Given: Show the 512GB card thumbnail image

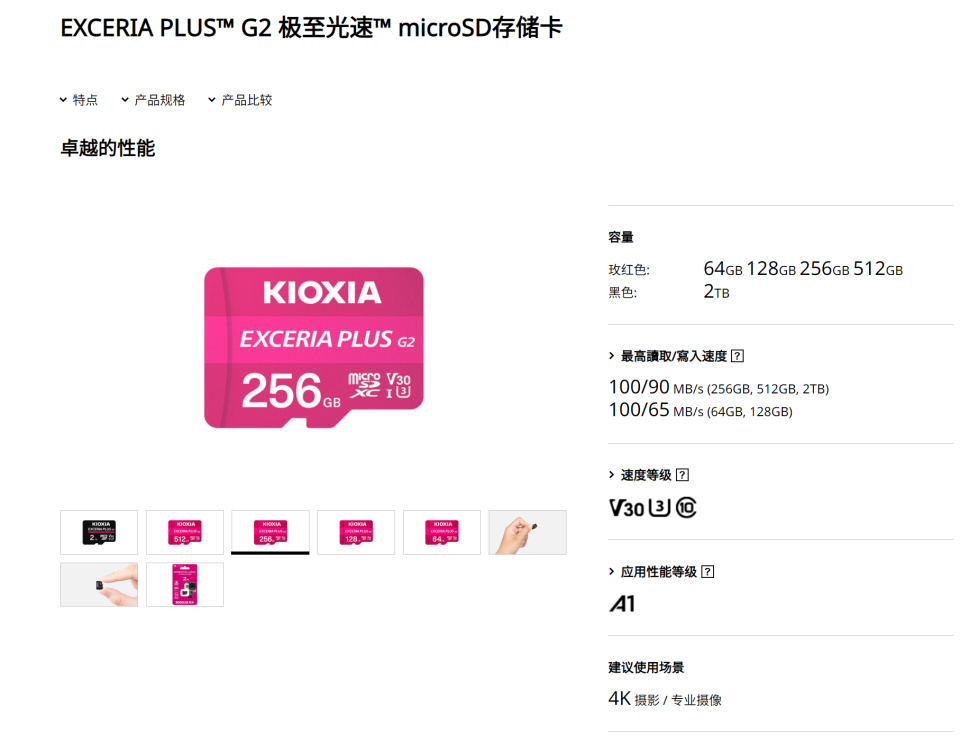Looking at the screenshot, I should coord(185,532).
